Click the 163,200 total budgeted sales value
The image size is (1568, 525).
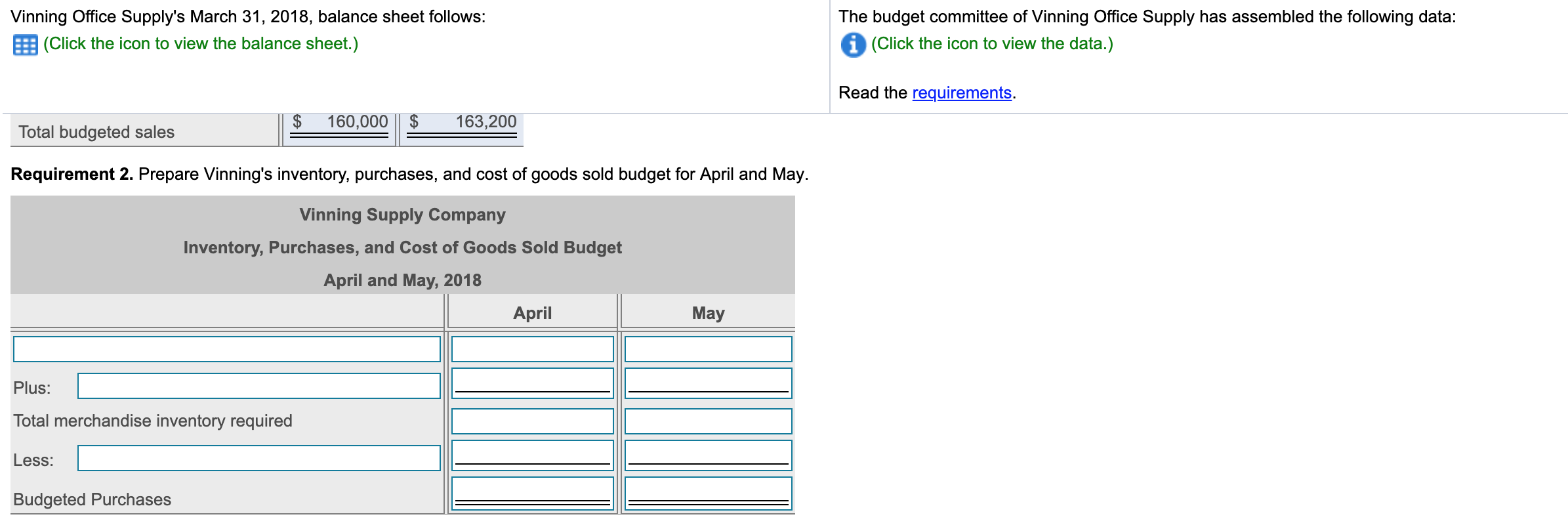point(486,121)
